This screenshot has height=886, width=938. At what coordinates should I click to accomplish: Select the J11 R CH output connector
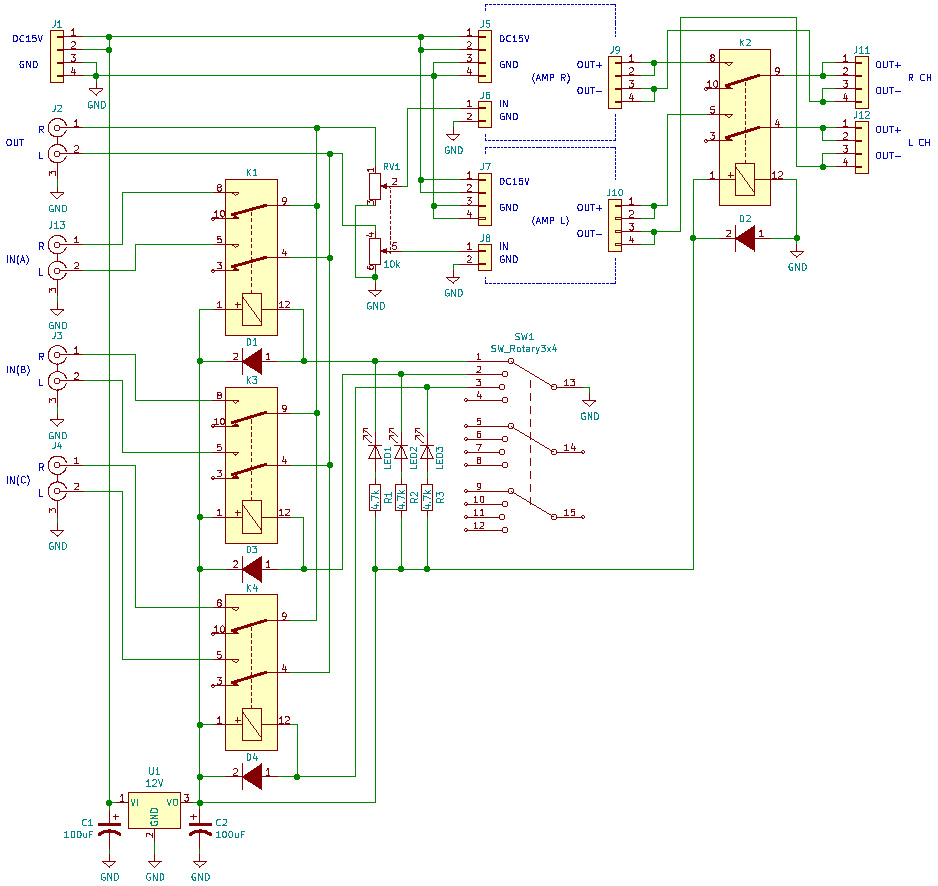[861, 78]
